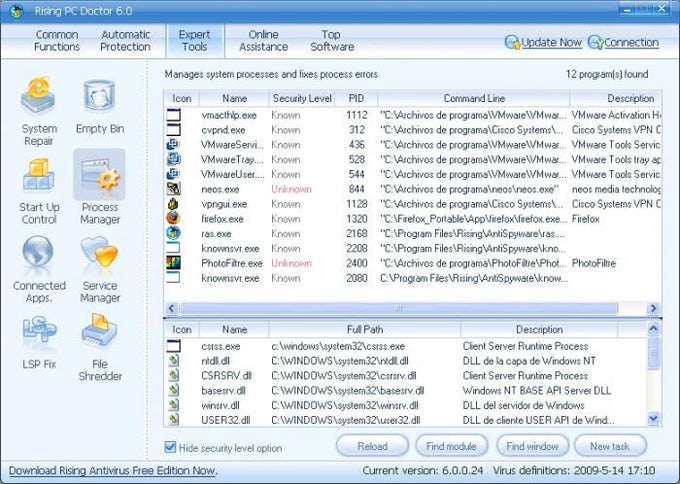The height and width of the screenshot is (484, 680).
Task: Select the USER32.dll module icon
Action: point(173,419)
